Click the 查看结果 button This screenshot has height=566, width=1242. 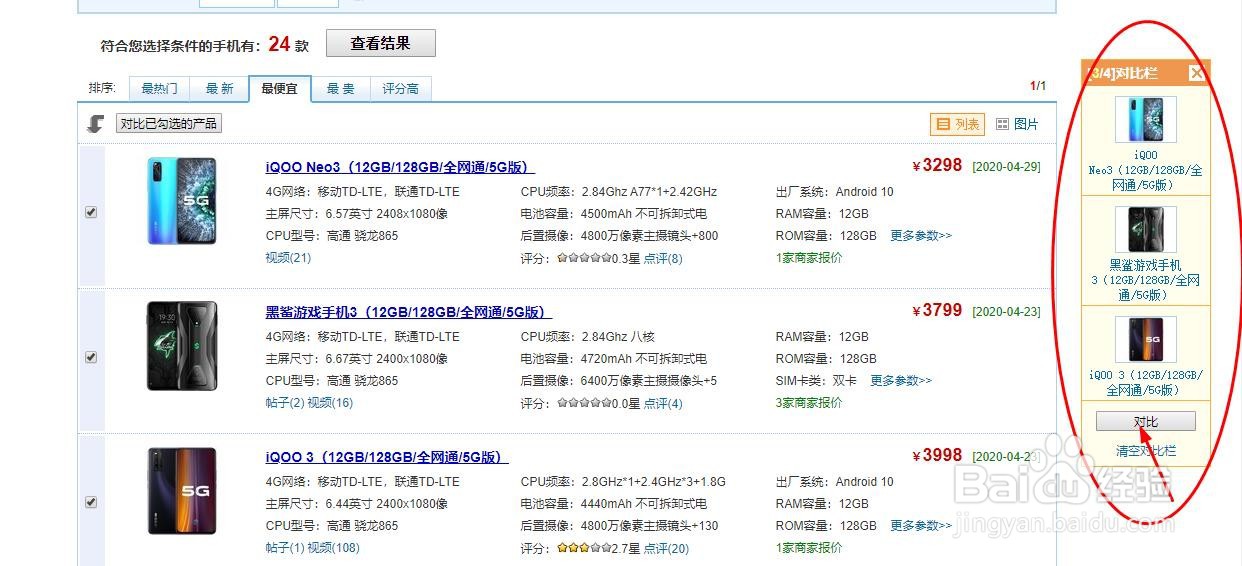tap(380, 43)
